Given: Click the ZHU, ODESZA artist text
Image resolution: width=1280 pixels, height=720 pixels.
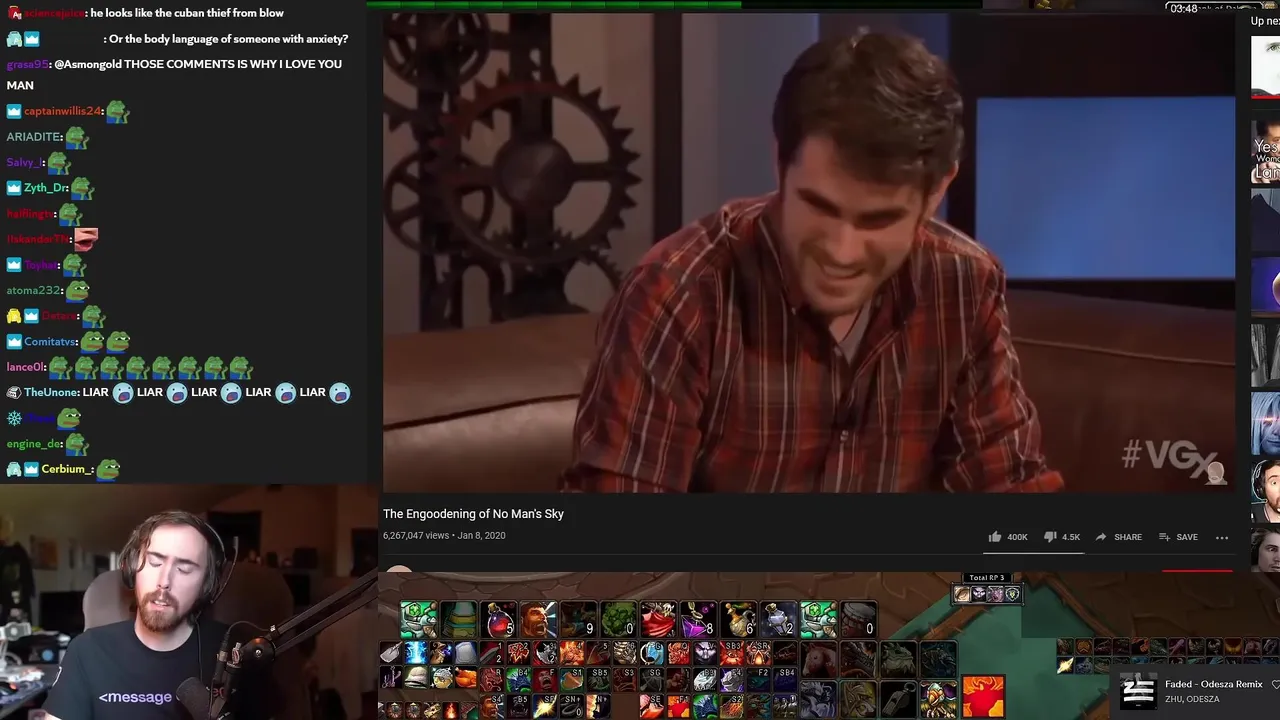Looking at the screenshot, I should (x=1192, y=699).
